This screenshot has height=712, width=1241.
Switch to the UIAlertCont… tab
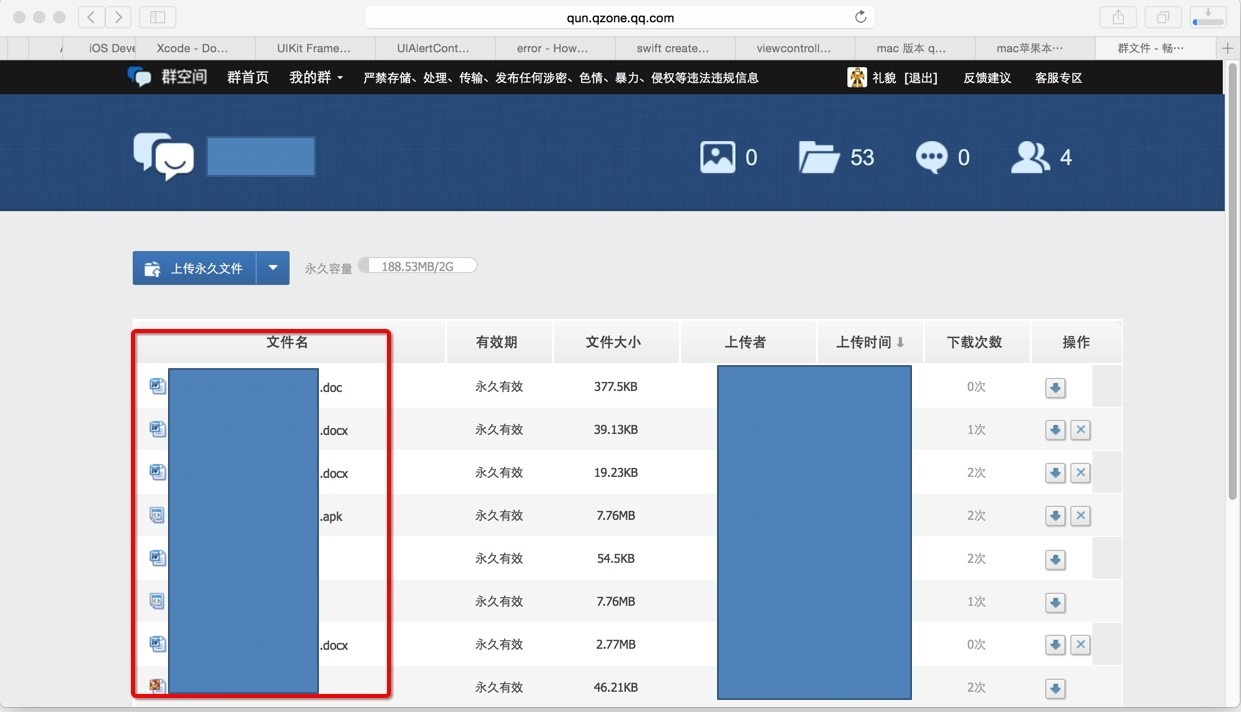(435, 48)
